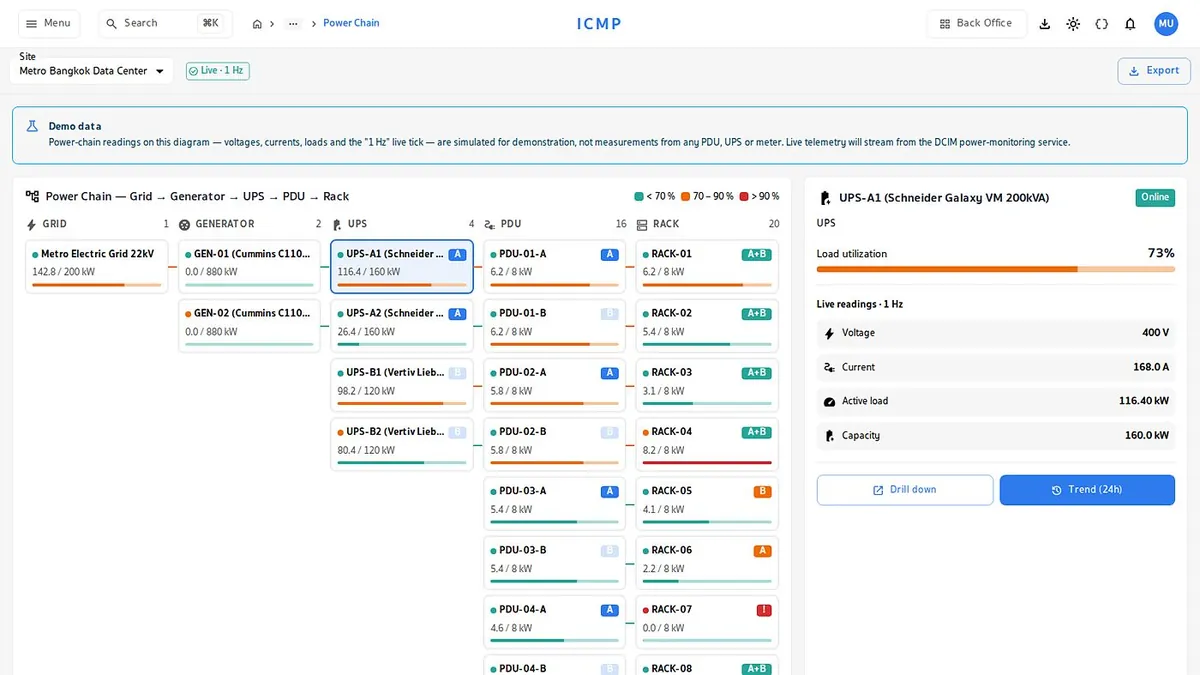Image resolution: width=1200 pixels, height=675 pixels.
Task: Toggle the Live 1 Hz indicator
Action: (217, 71)
